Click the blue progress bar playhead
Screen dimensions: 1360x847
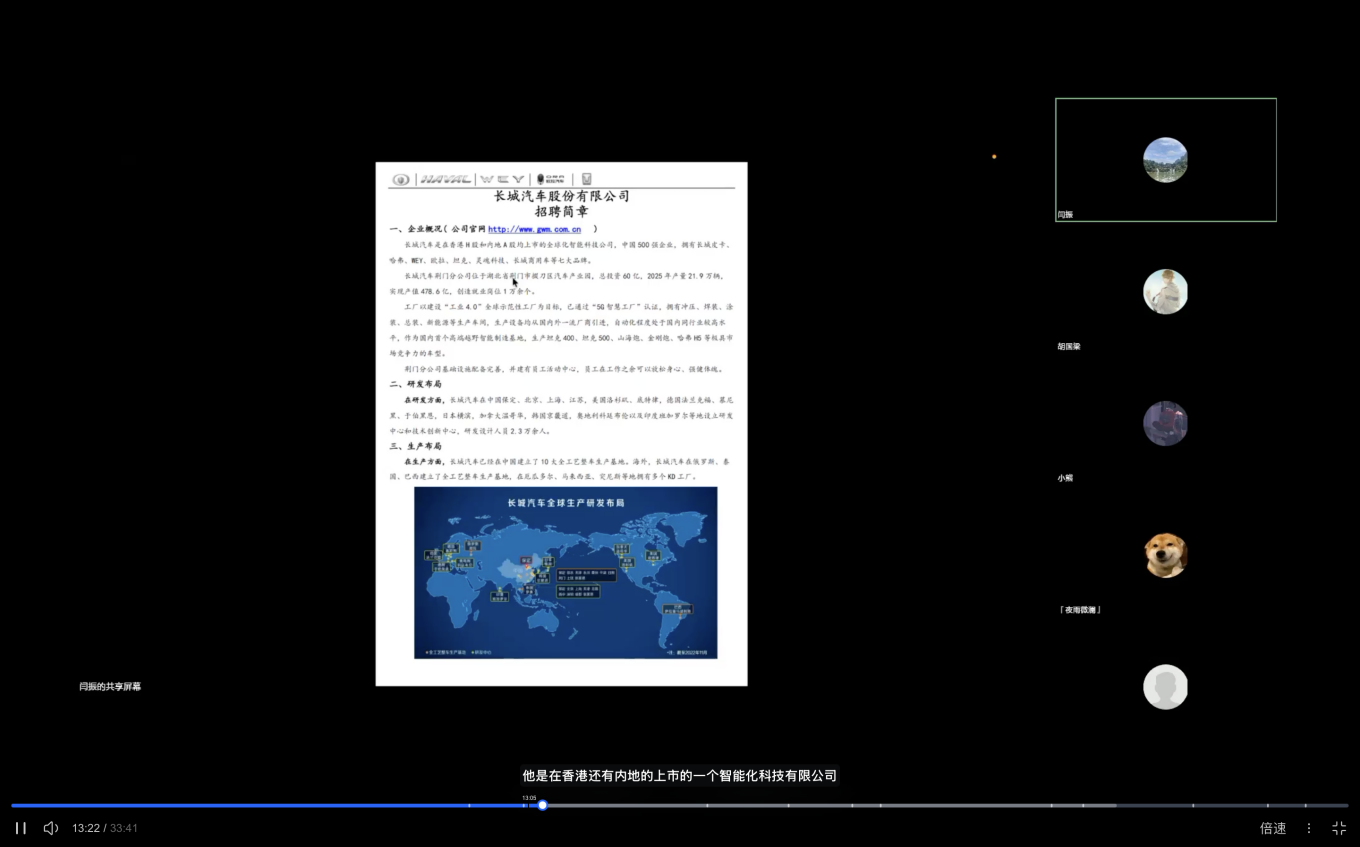coord(542,805)
